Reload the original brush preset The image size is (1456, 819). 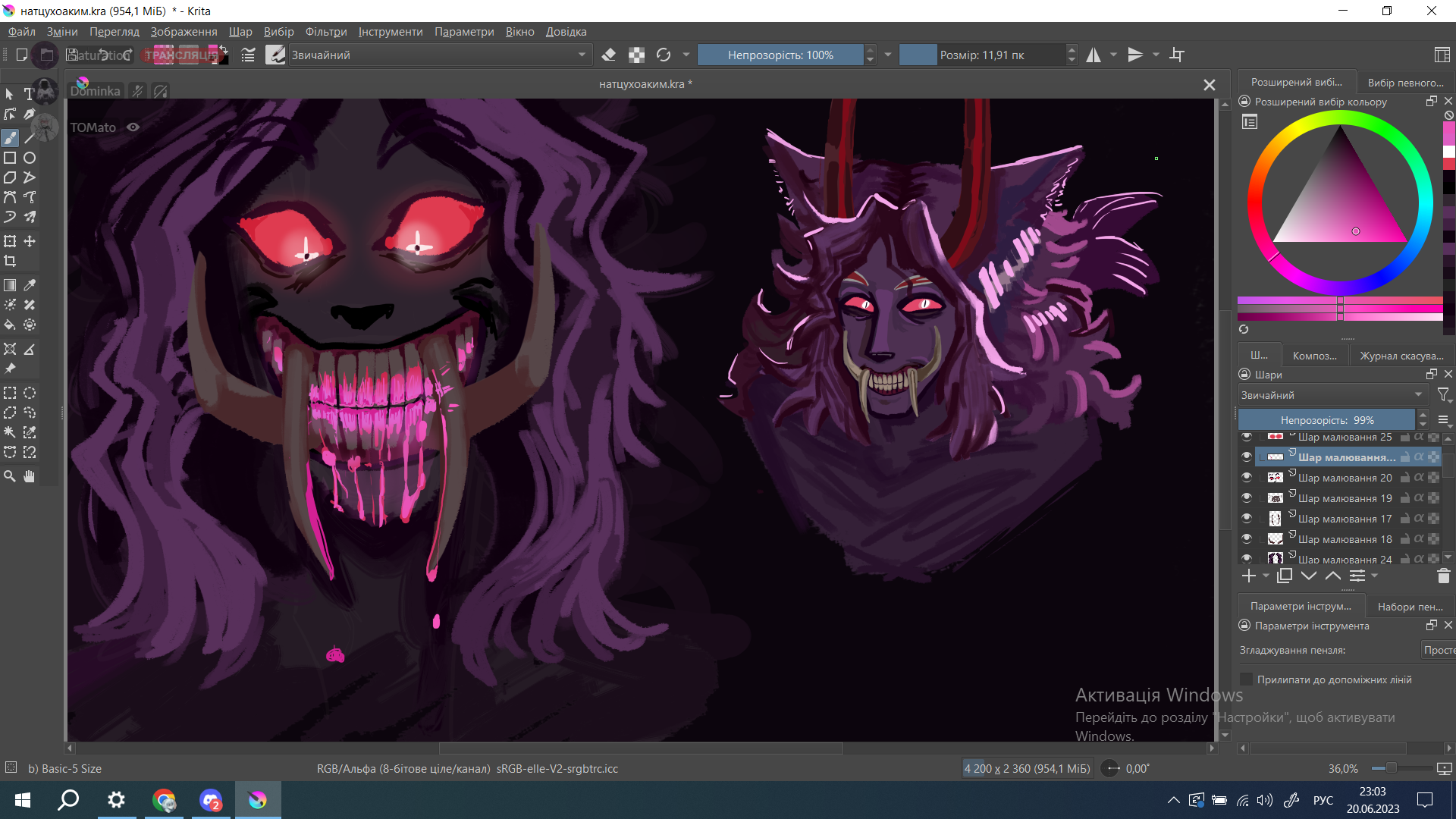click(x=664, y=55)
